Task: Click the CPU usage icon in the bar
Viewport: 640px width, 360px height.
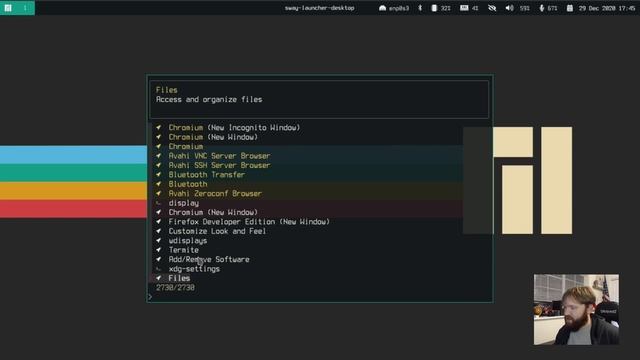Action: (434, 8)
